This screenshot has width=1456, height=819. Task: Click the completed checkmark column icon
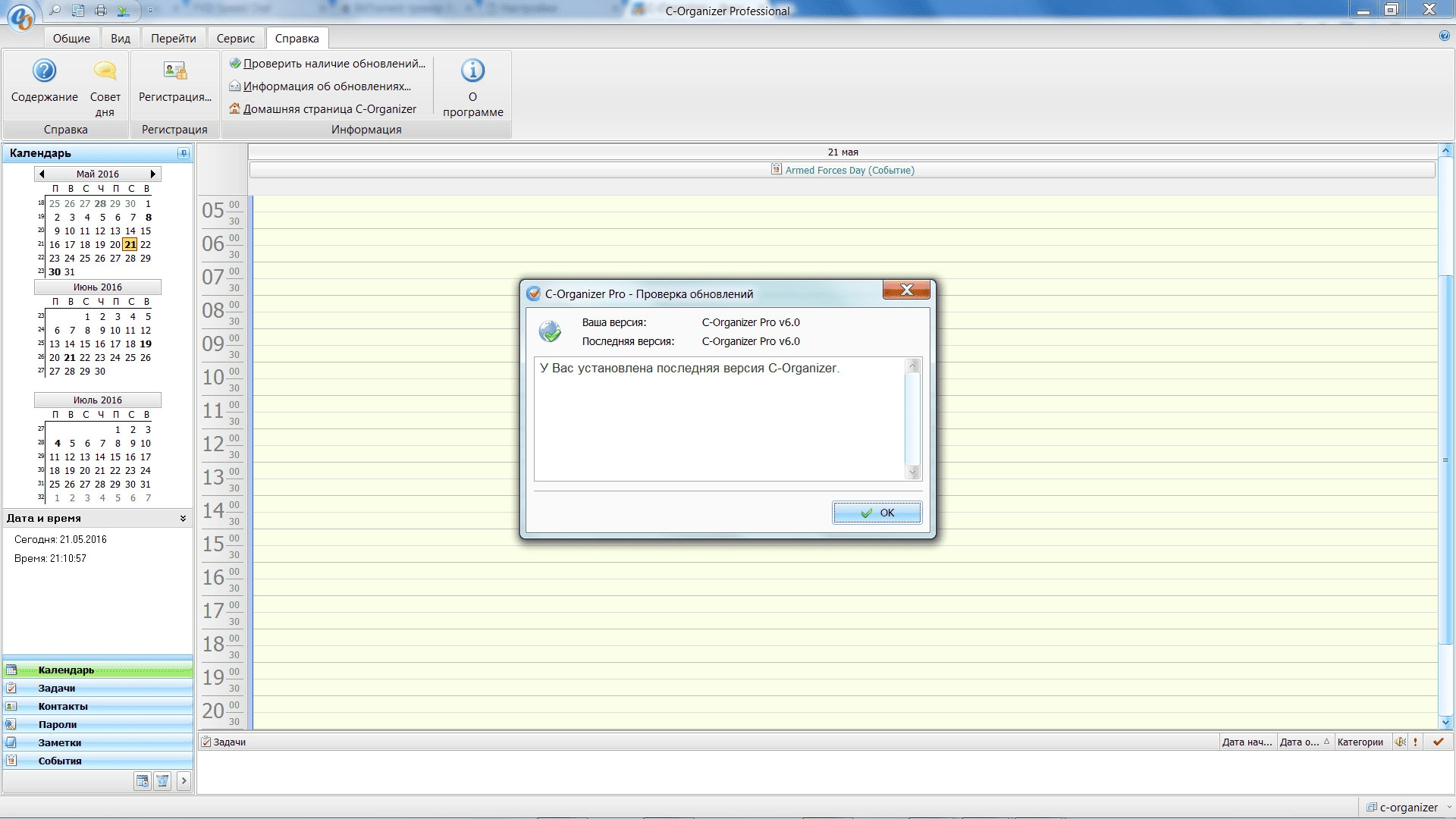click(1438, 742)
